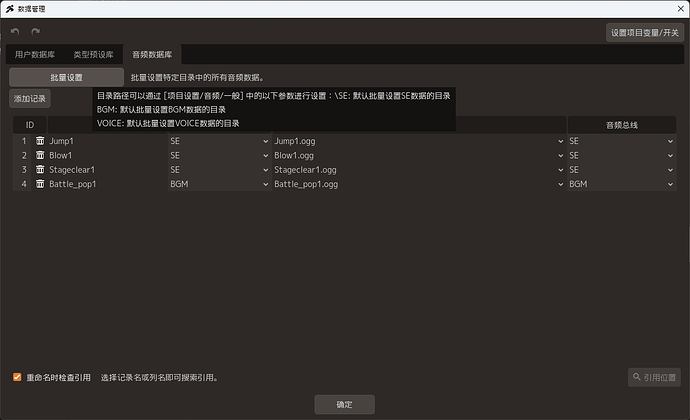The height and width of the screenshot is (420, 690).
Task: Click the 引用位置 search button
Action: [x=654, y=377]
